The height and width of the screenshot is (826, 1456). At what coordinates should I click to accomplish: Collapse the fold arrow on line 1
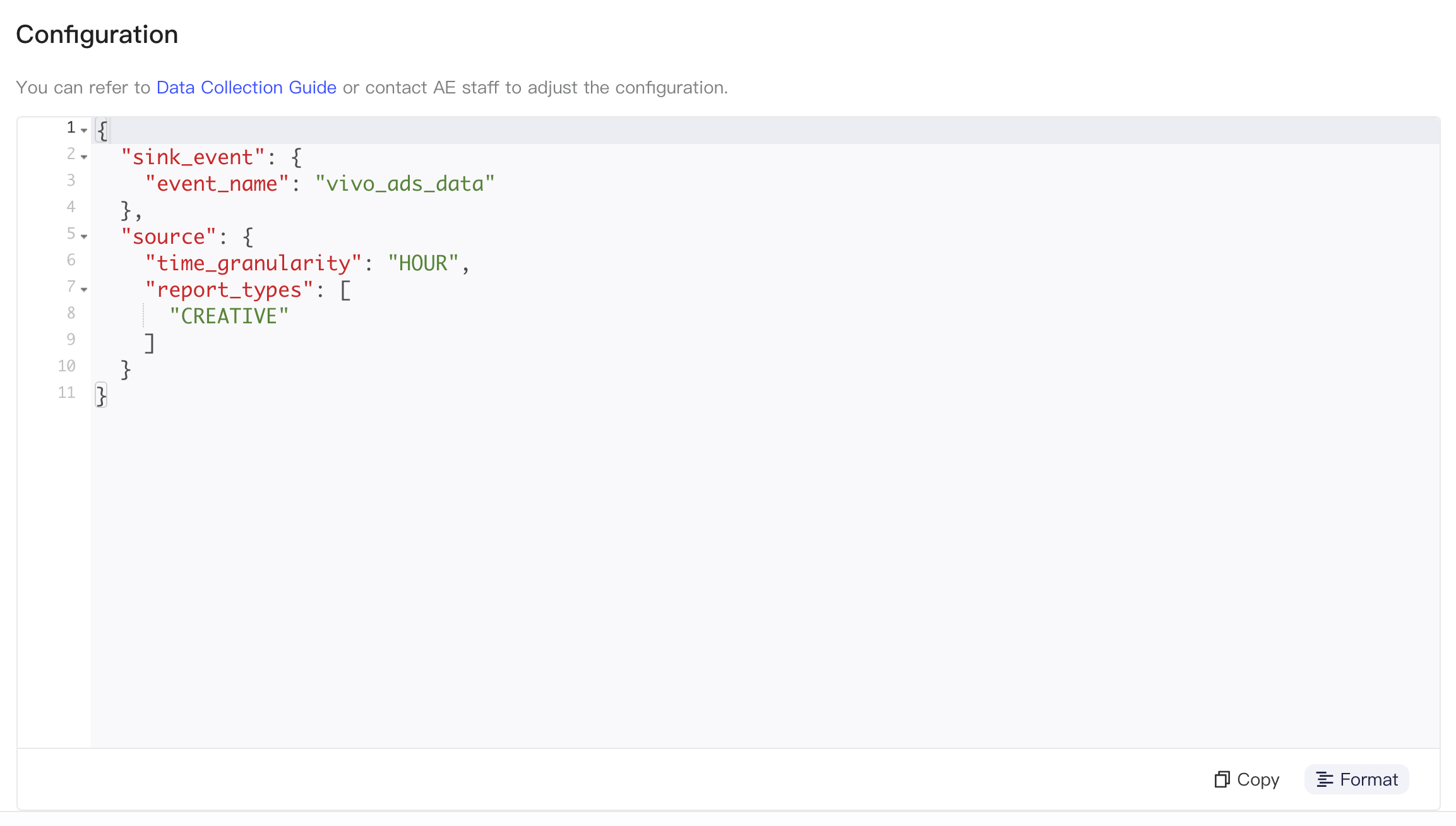(x=84, y=130)
